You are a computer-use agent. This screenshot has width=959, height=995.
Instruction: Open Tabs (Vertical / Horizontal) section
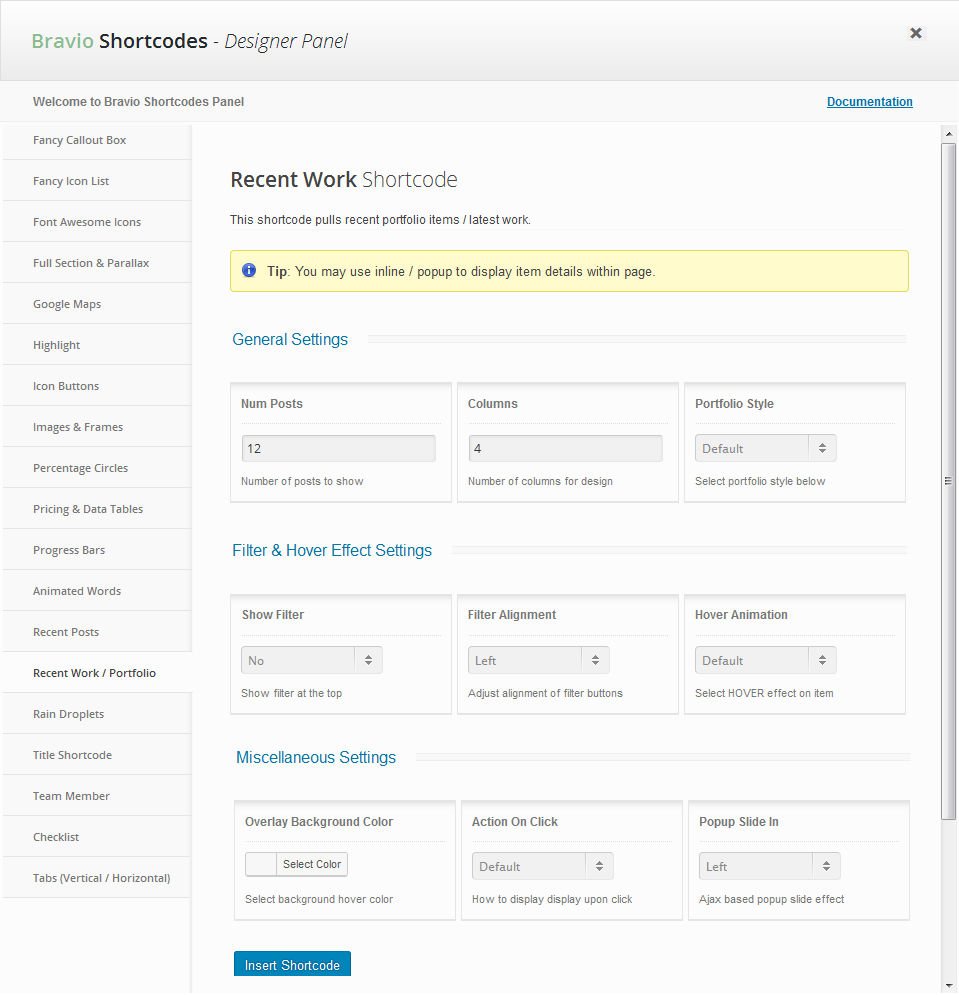point(101,878)
